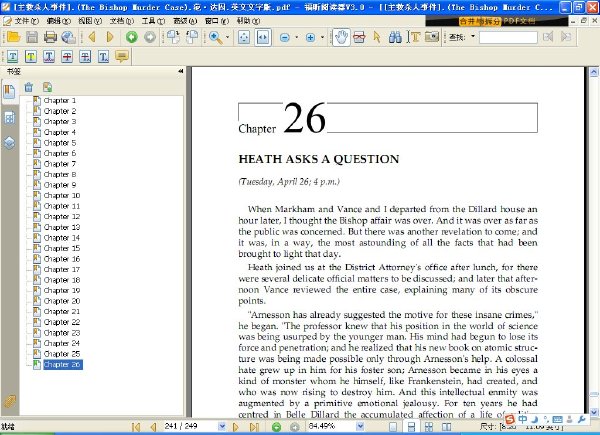This screenshot has width=600, height=435.
Task: Collapse the bookmarks panel with double arrow
Action: point(181,71)
